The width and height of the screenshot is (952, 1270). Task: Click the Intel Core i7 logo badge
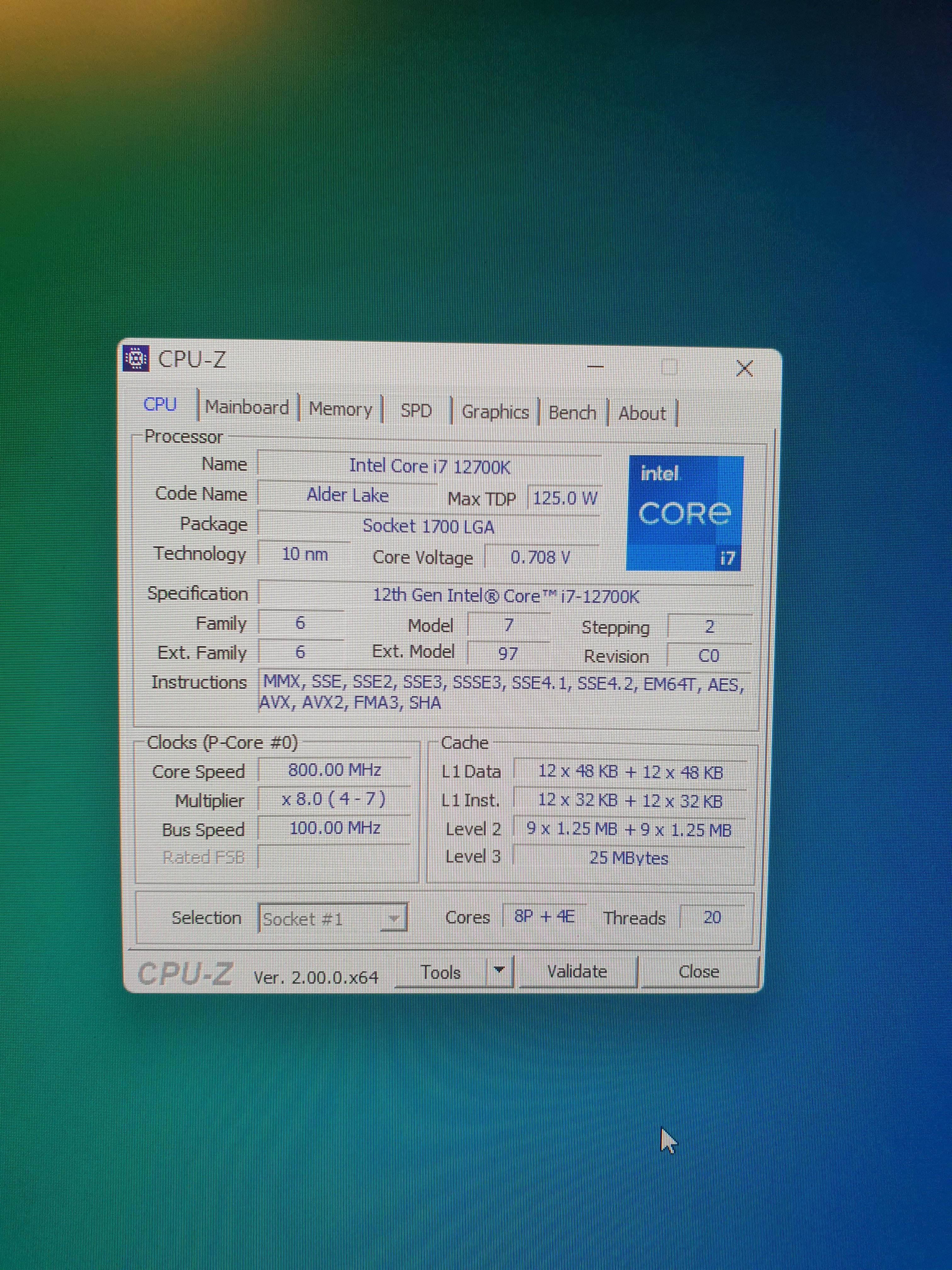click(685, 513)
